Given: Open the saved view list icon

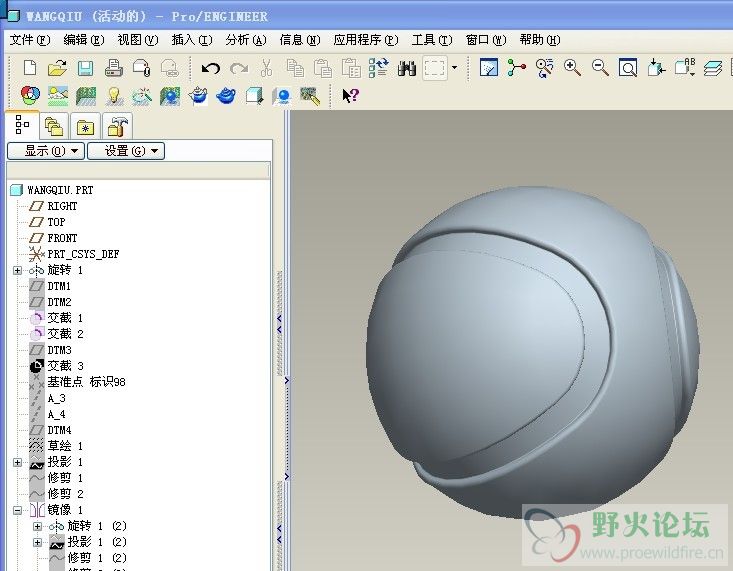Looking at the screenshot, I should [x=685, y=68].
